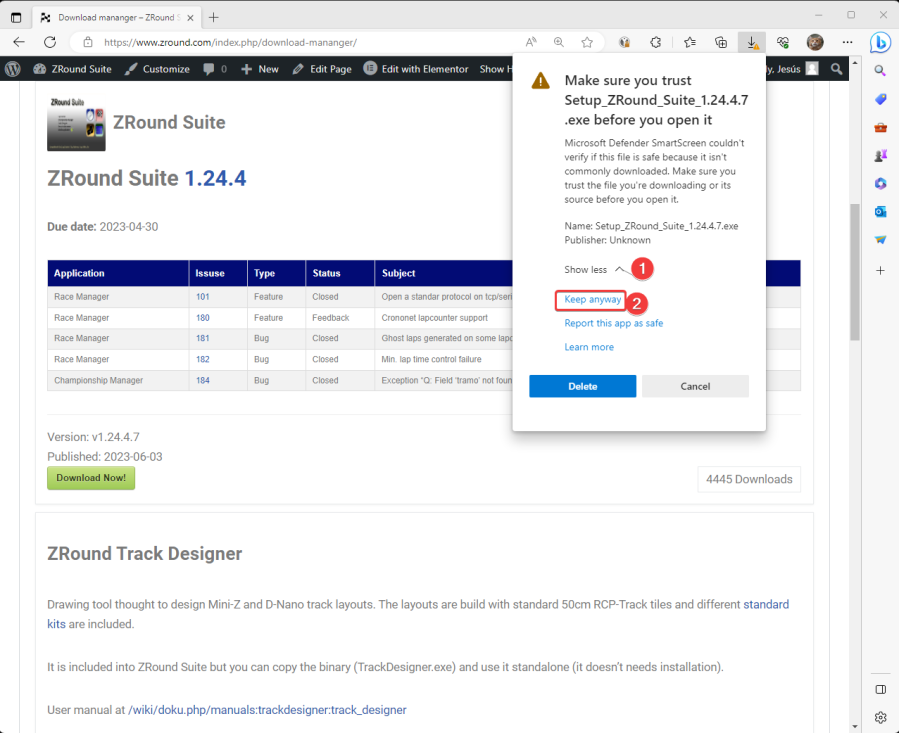Click the admin bar search magnifier icon
The height and width of the screenshot is (733, 899).
(837, 69)
